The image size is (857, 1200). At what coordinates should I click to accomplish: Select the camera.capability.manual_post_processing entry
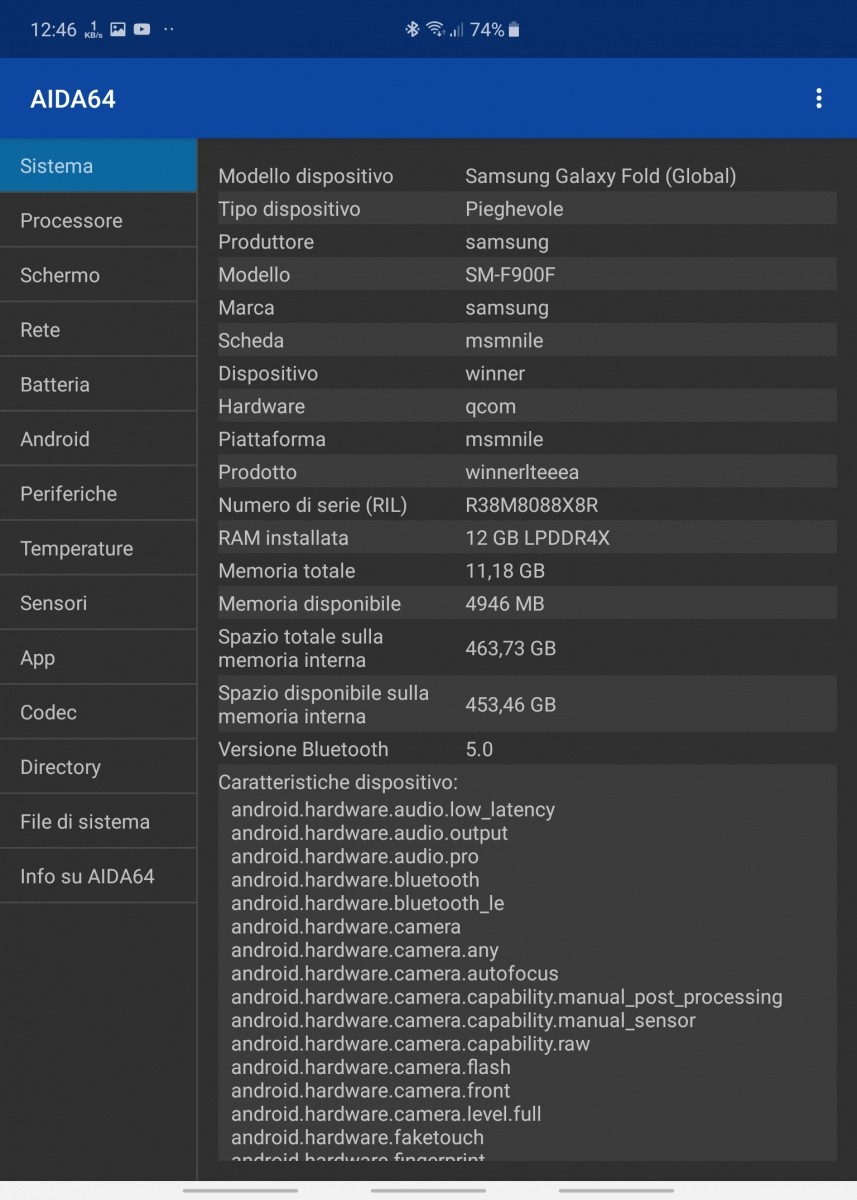point(507,997)
